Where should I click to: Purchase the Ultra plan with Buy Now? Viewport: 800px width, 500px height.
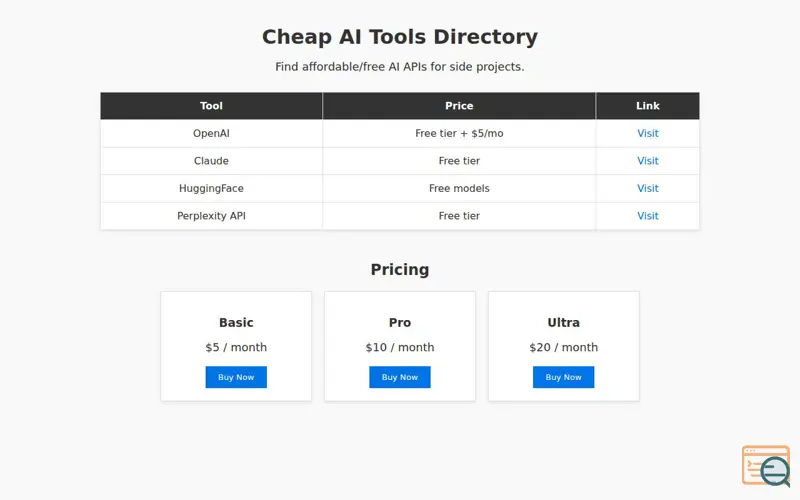pos(563,377)
